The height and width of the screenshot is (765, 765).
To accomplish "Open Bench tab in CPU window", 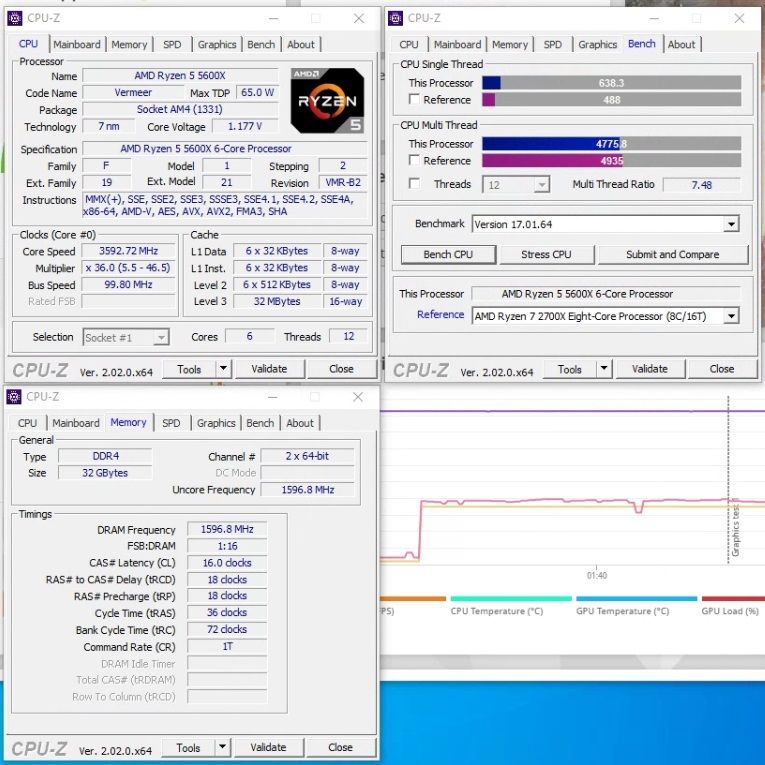I will (x=261, y=44).
